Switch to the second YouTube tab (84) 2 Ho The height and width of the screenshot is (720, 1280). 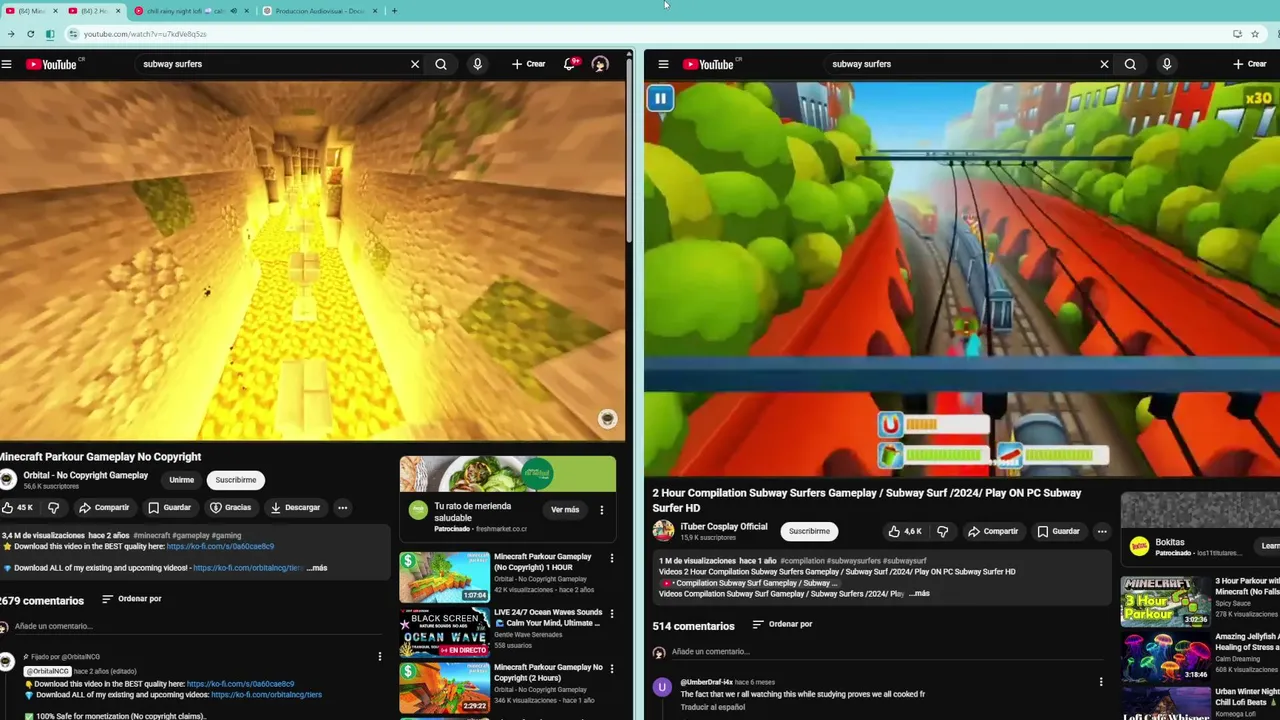(x=94, y=11)
